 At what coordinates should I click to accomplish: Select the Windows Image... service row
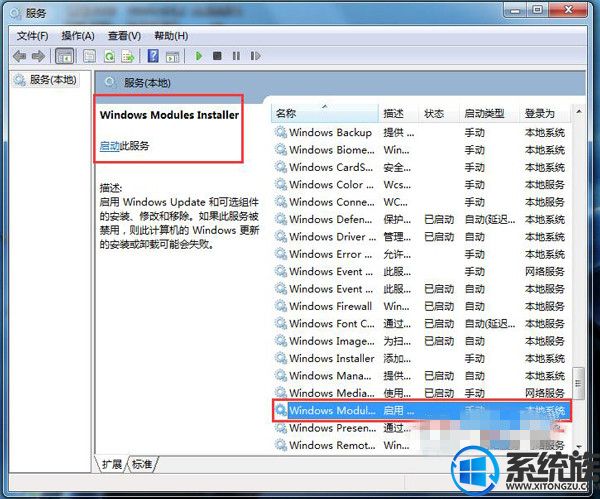point(421,341)
